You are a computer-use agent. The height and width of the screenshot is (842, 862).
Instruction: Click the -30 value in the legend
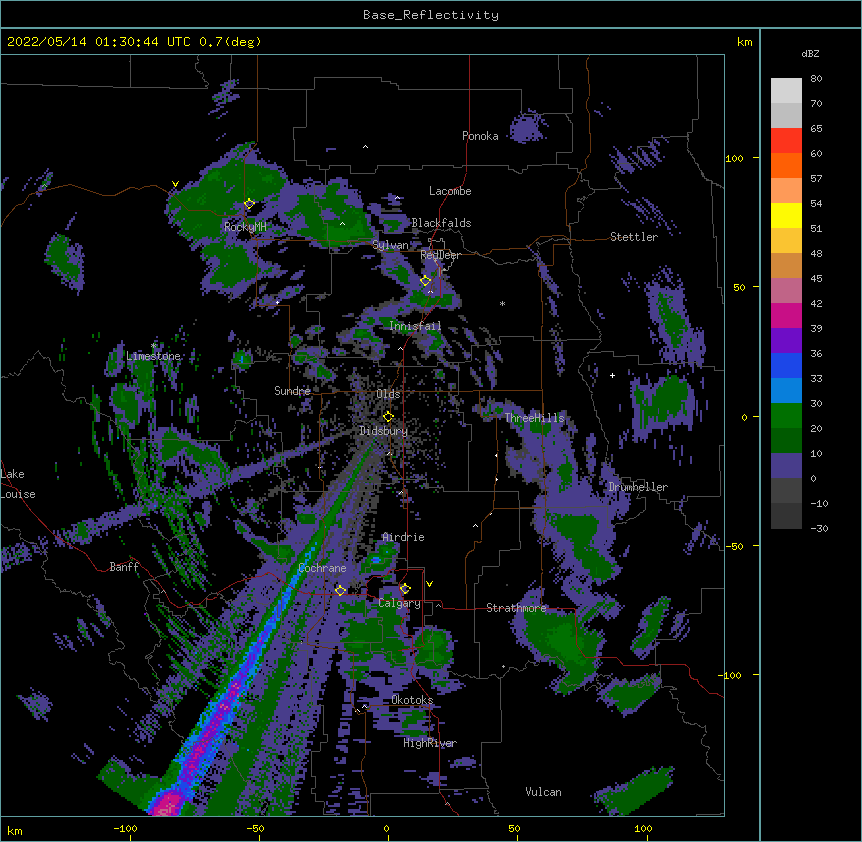819,528
